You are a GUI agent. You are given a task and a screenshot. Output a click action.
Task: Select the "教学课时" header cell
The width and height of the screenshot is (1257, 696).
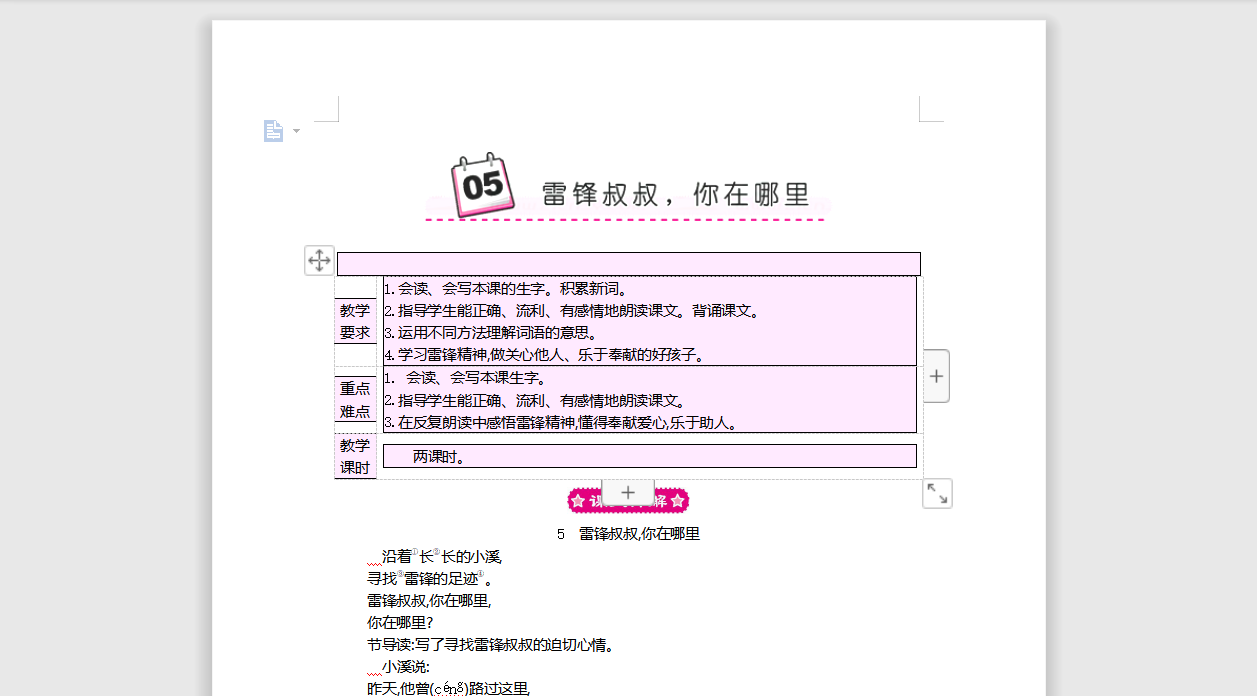(x=355, y=455)
